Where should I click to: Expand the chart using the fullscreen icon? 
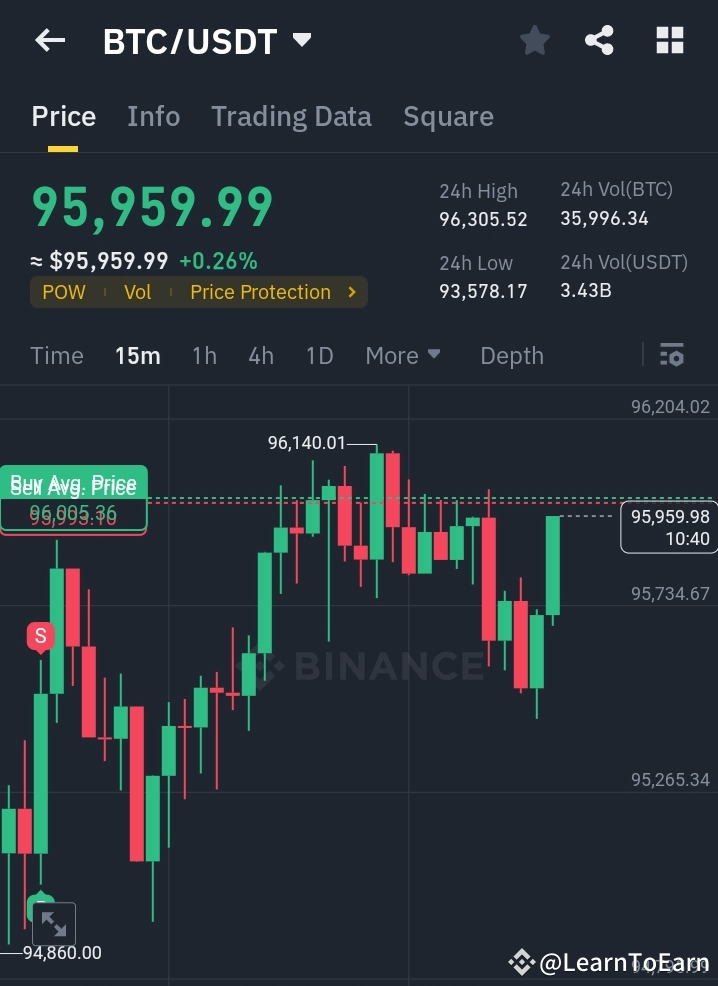click(x=54, y=922)
